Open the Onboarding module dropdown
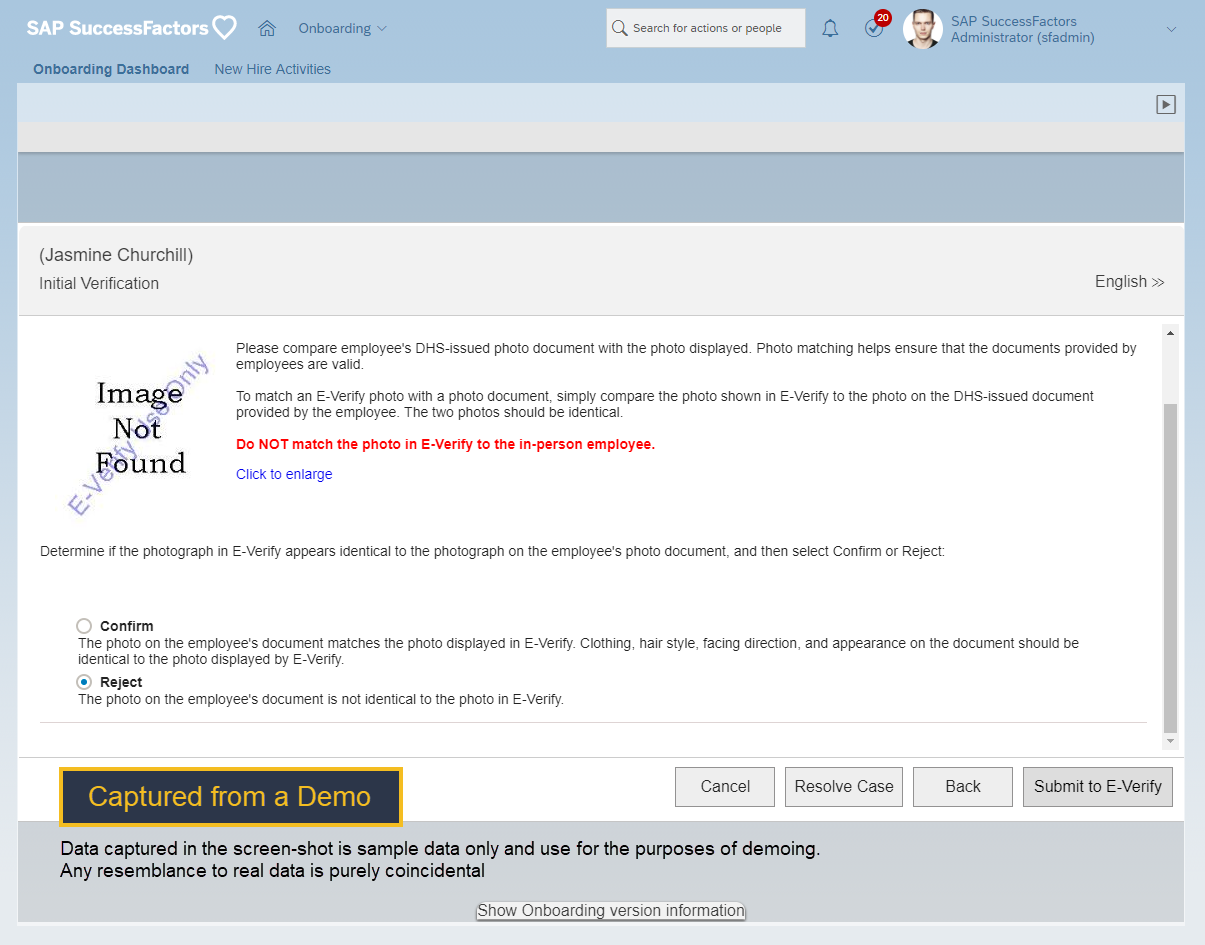Screen dimensions: 1205x945 343,29
